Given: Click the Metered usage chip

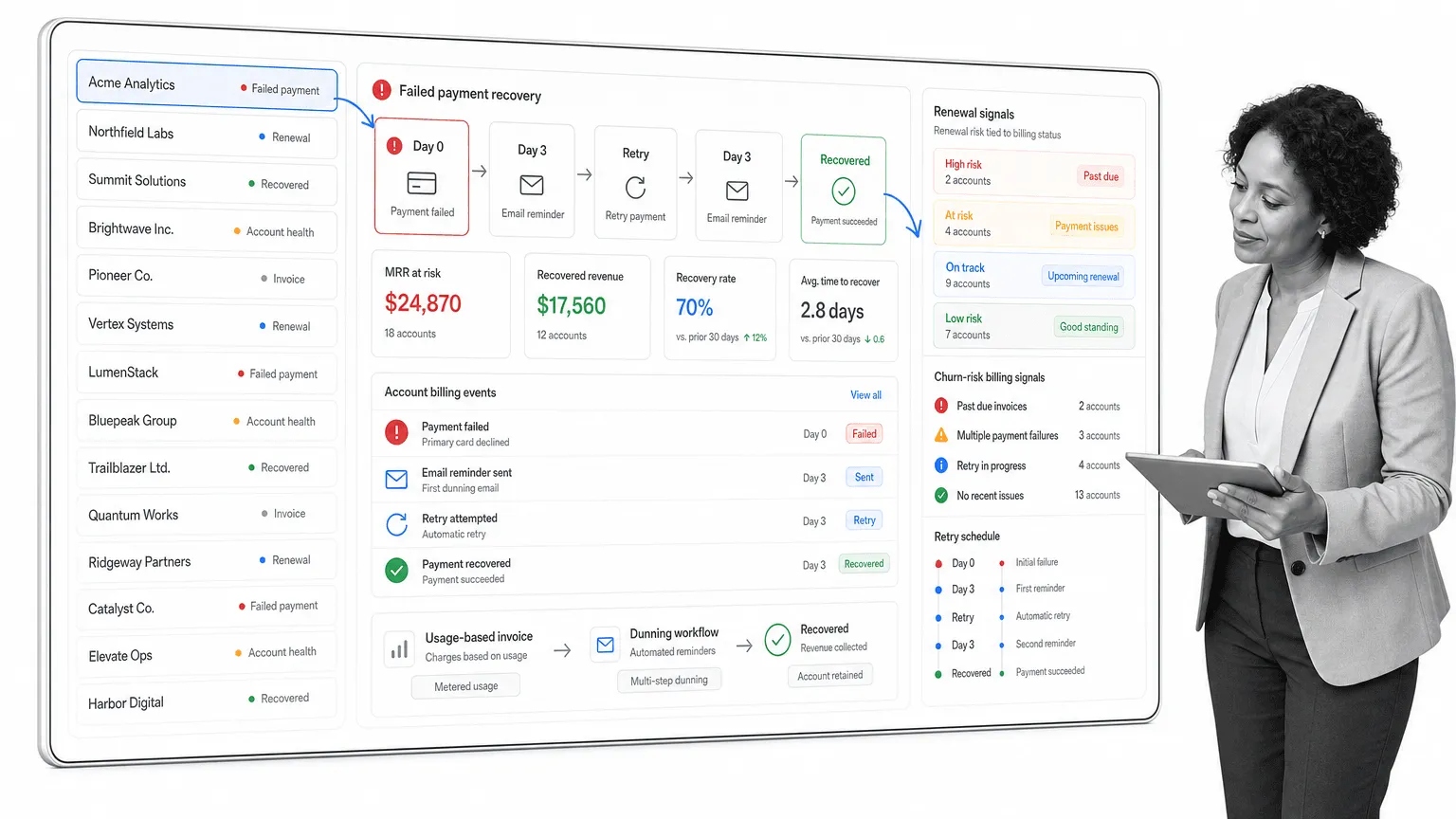Looking at the screenshot, I should 465,686.
